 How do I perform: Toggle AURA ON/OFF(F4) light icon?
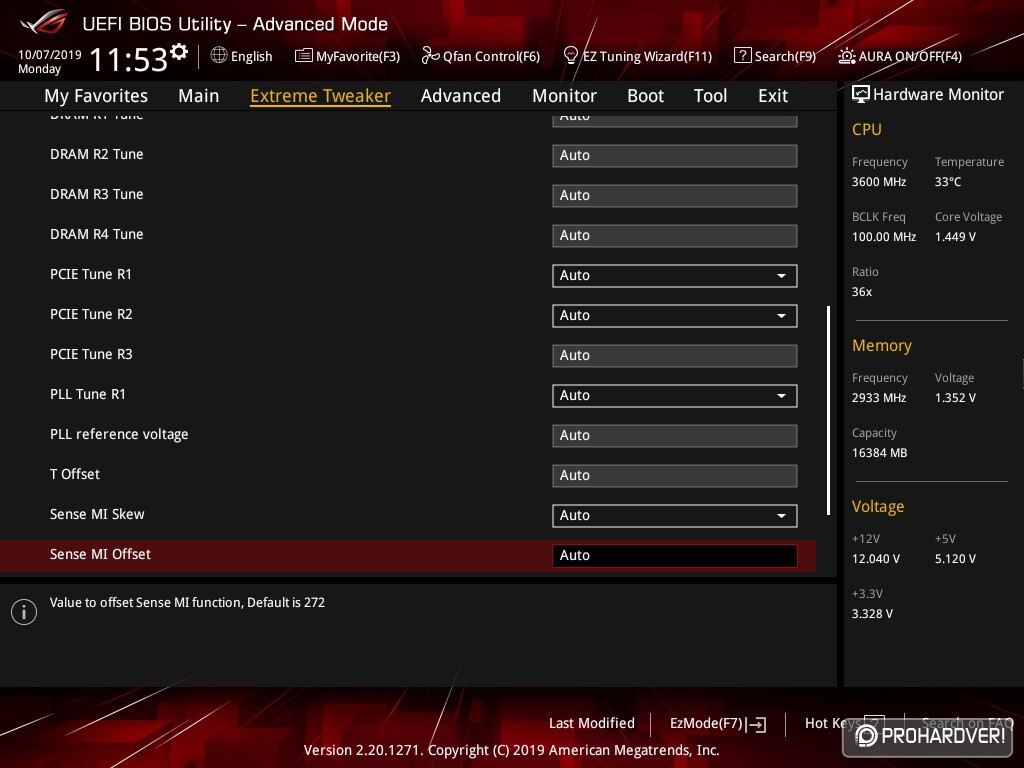click(x=846, y=56)
